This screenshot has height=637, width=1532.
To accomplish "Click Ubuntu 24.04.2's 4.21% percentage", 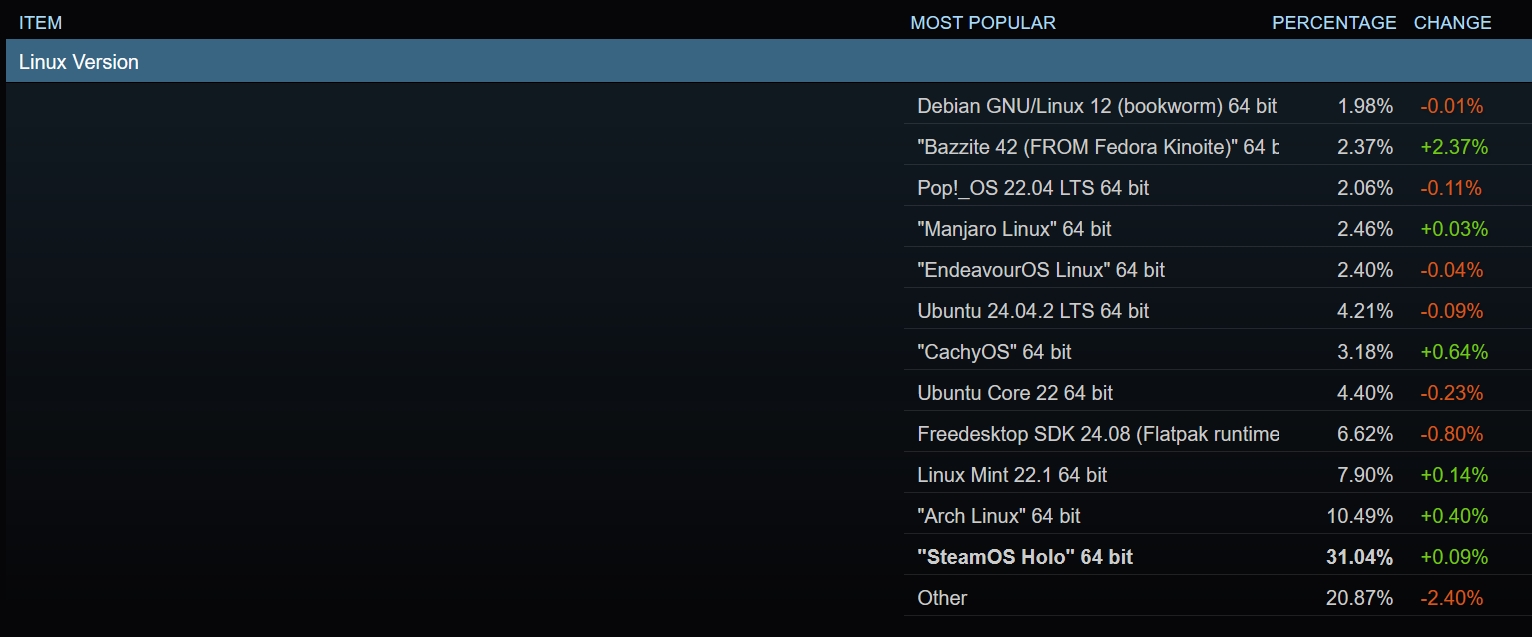I will point(1365,311).
